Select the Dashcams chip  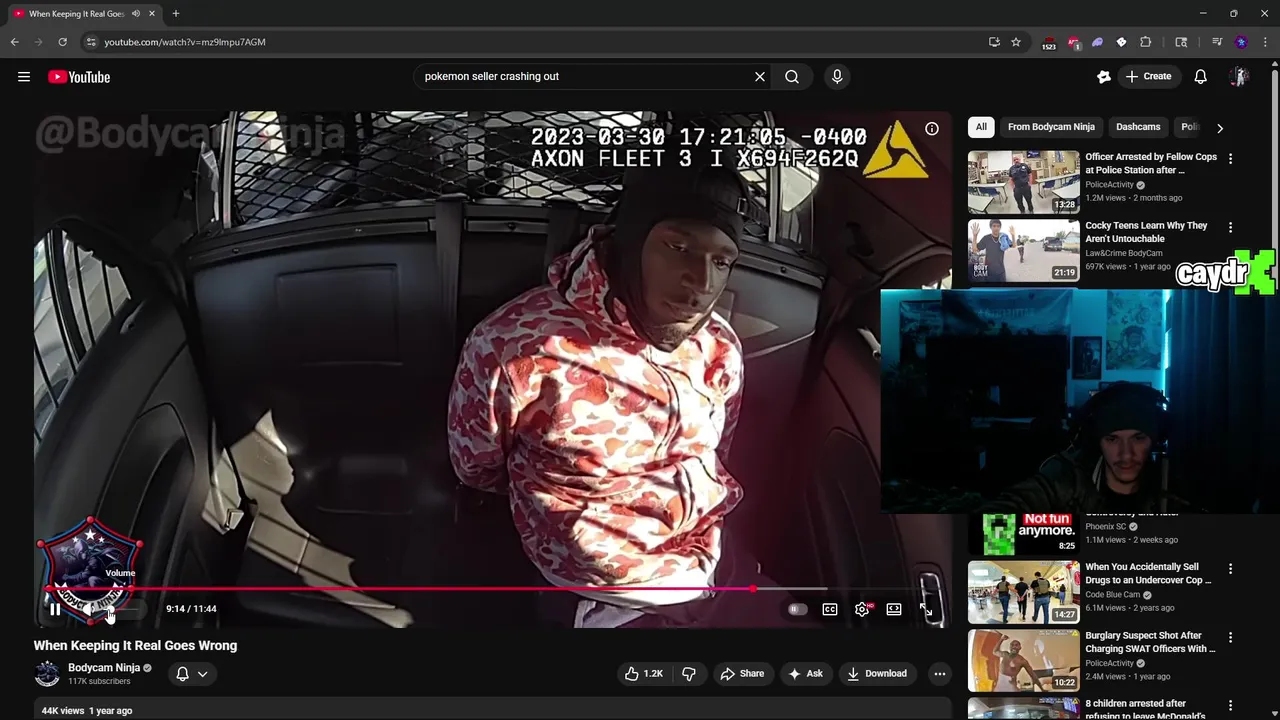(1138, 127)
